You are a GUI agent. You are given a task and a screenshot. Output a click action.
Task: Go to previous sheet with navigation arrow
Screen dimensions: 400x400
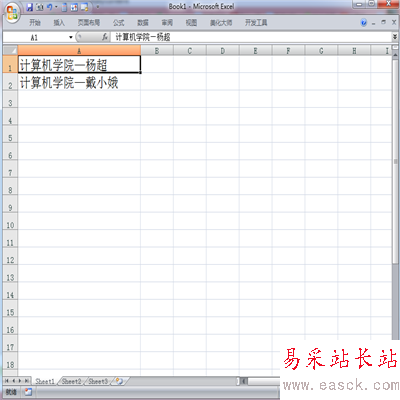[14, 381]
